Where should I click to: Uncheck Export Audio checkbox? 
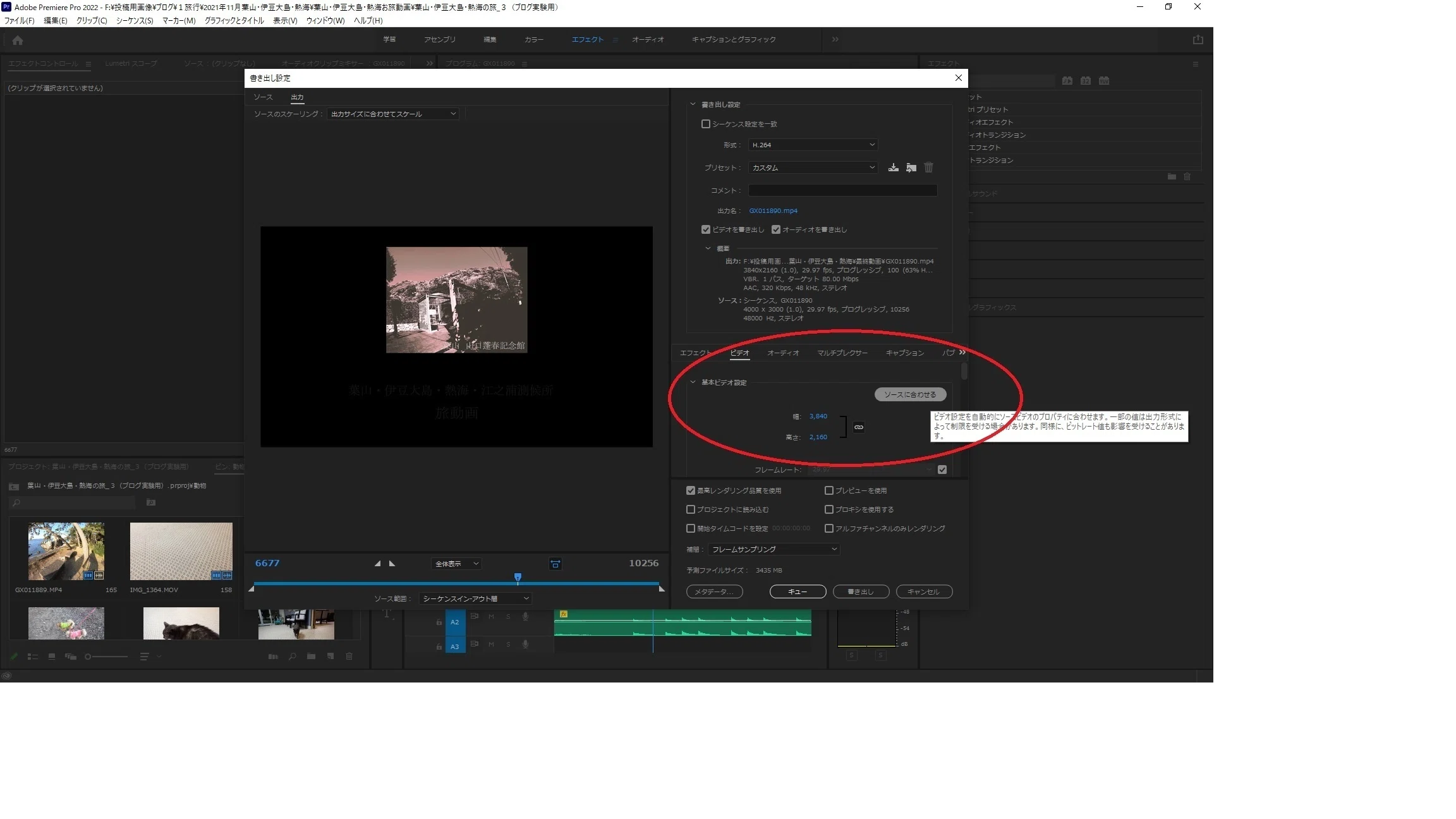[x=776, y=229]
